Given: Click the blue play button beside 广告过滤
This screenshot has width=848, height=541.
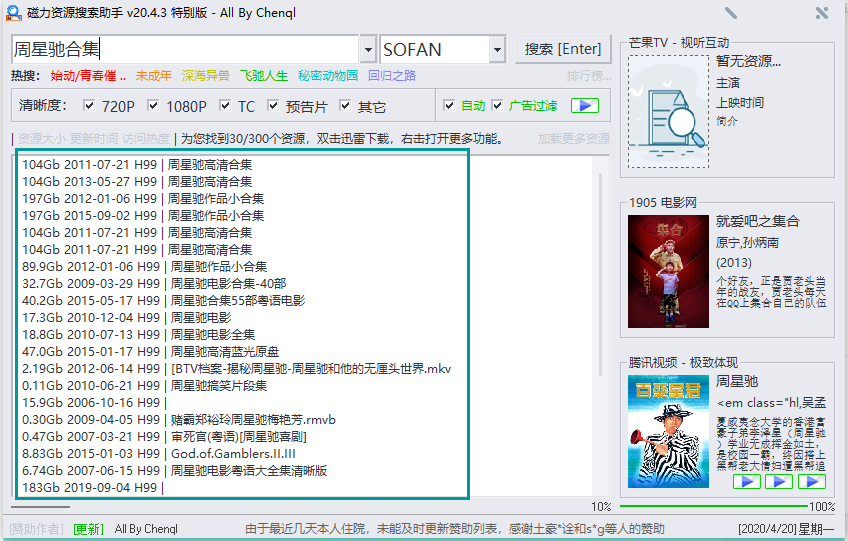Looking at the screenshot, I should [585, 105].
